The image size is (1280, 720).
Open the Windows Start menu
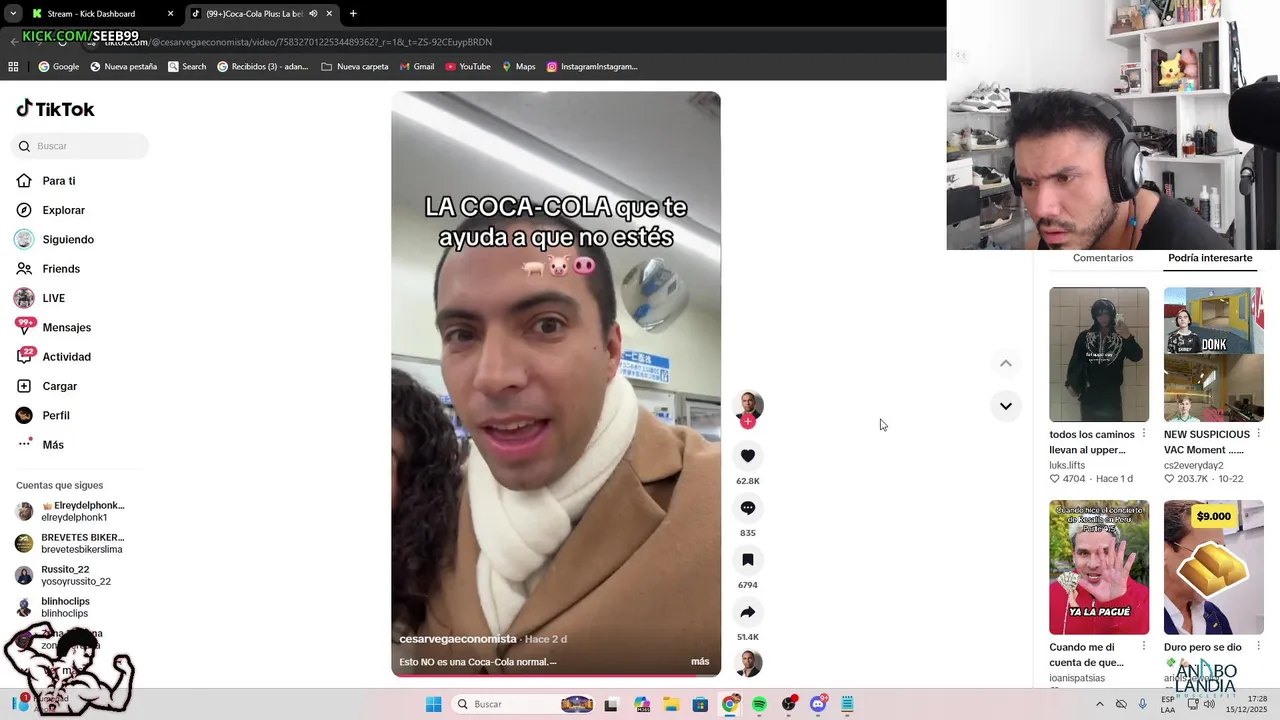(433, 704)
